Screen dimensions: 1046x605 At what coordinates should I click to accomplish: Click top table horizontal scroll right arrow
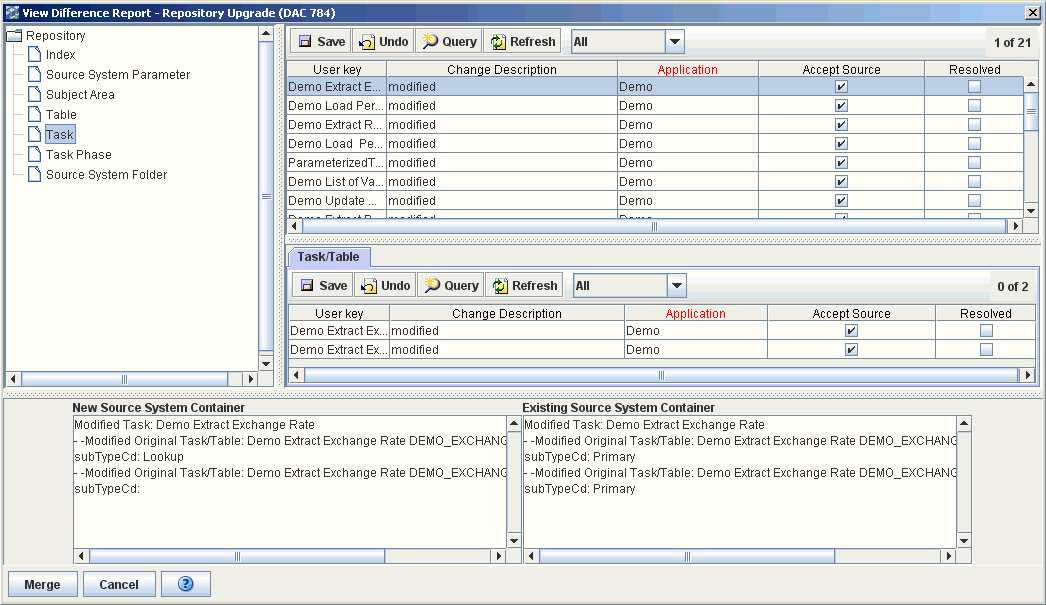pyautogui.click(x=1015, y=226)
